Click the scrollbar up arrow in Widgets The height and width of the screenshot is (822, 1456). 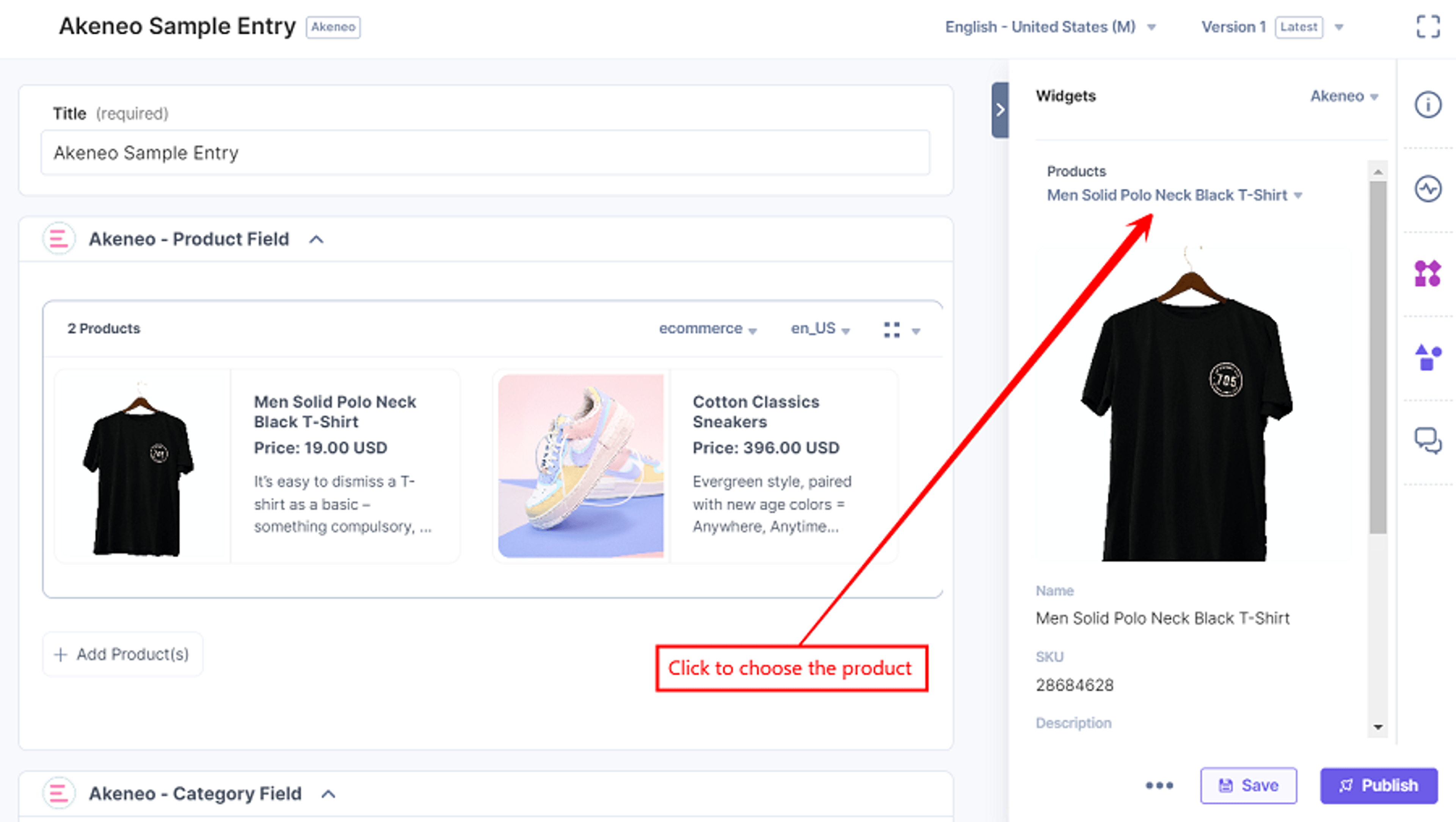point(1378,171)
